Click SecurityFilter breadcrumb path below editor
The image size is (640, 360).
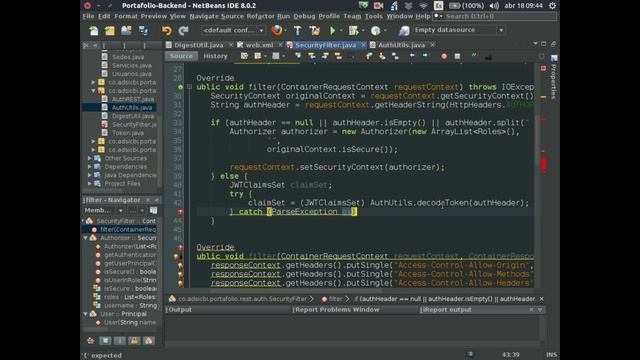tap(242, 299)
